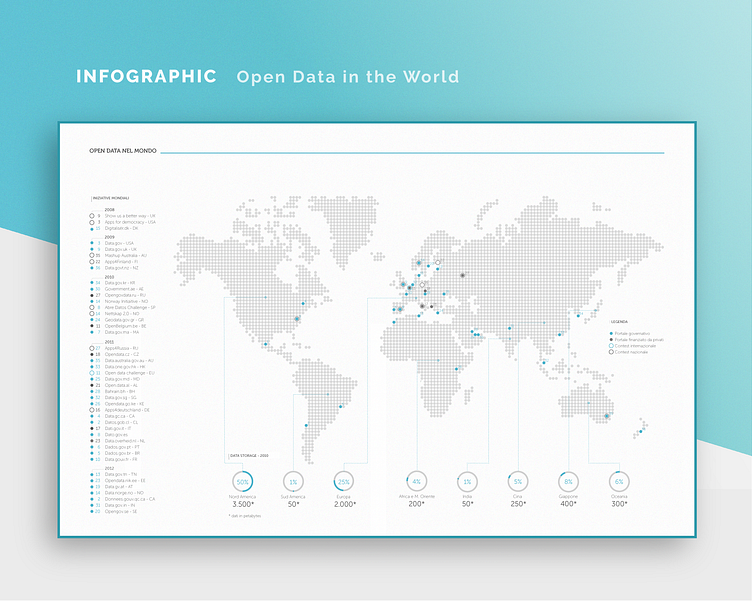Click the Nord America 50% donut chart

tap(242, 481)
